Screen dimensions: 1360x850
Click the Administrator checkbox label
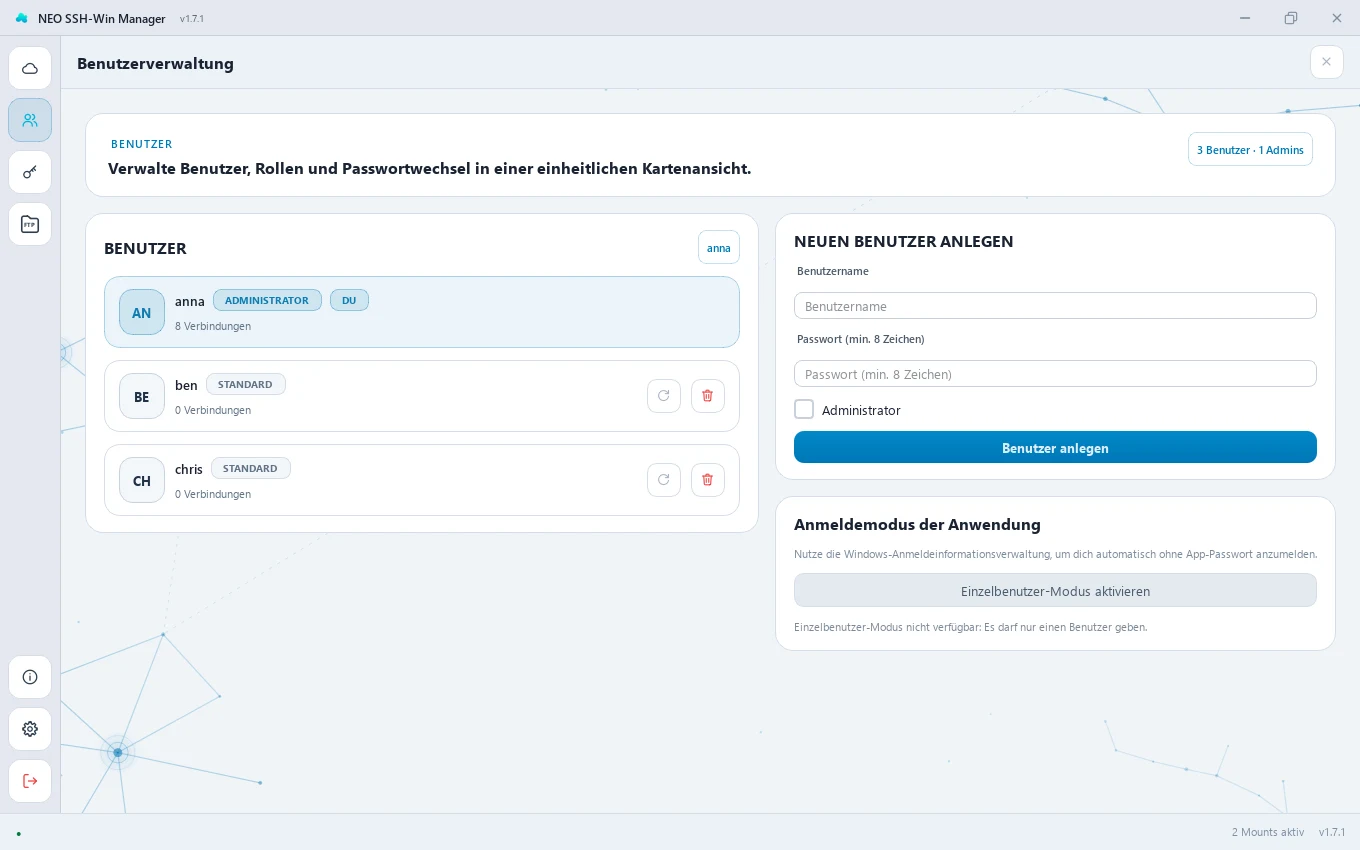click(861, 410)
